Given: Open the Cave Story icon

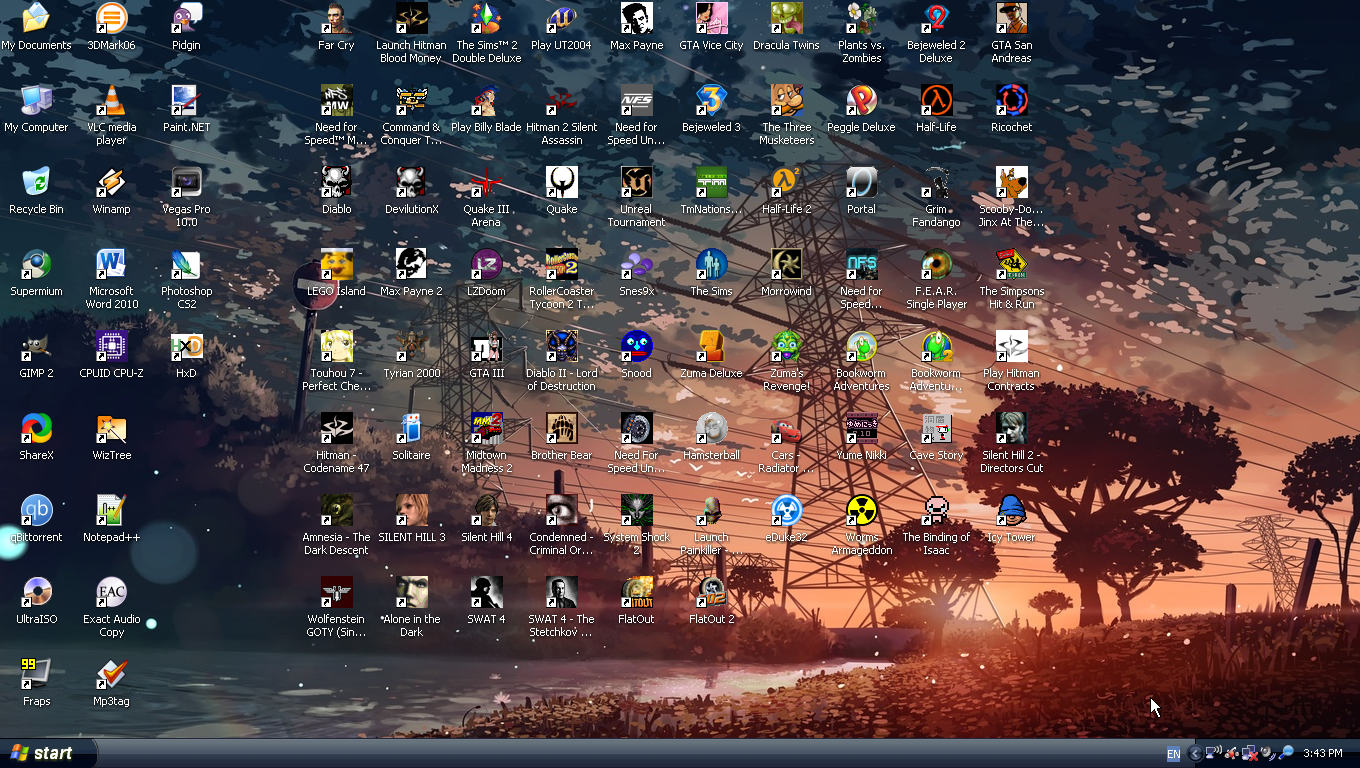Looking at the screenshot, I should click(x=936, y=428).
